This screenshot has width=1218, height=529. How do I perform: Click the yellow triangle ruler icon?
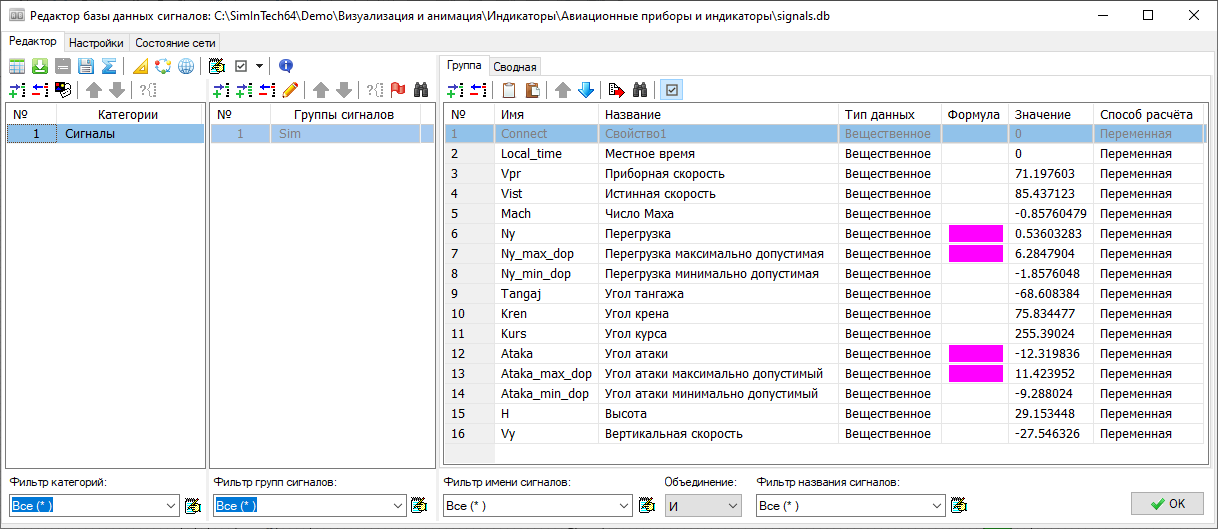(x=140, y=66)
